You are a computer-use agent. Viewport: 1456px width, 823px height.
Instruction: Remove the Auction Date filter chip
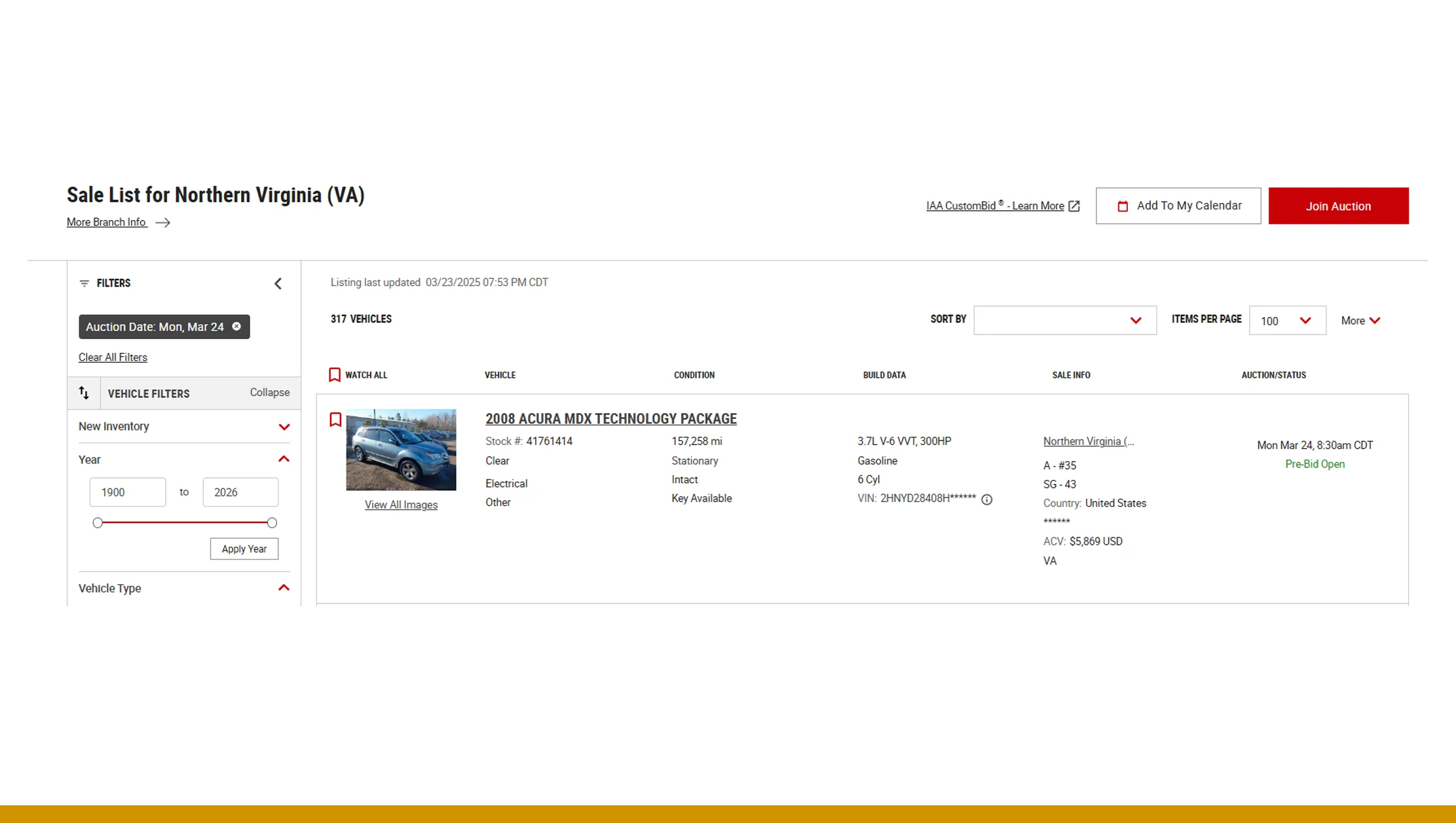click(x=236, y=326)
